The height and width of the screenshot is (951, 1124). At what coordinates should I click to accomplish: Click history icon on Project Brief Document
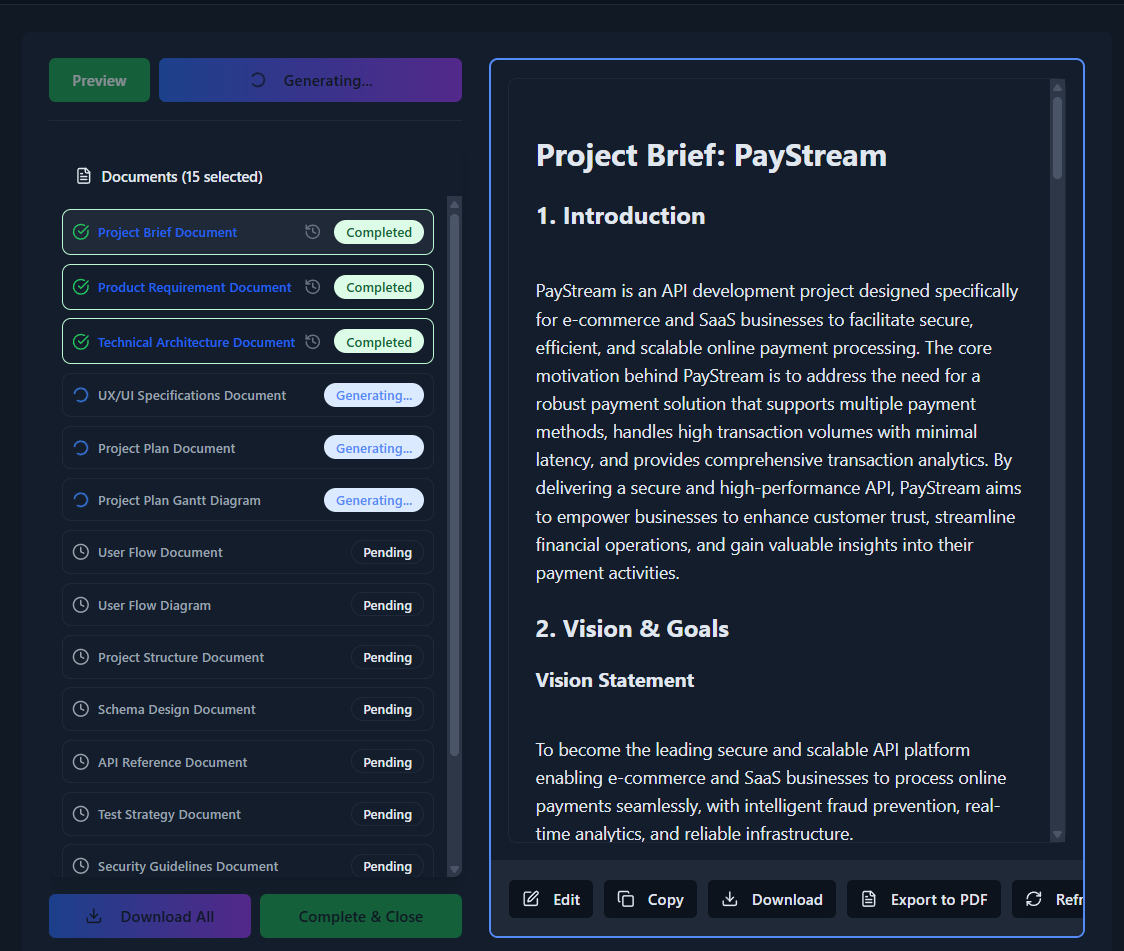pyautogui.click(x=313, y=232)
